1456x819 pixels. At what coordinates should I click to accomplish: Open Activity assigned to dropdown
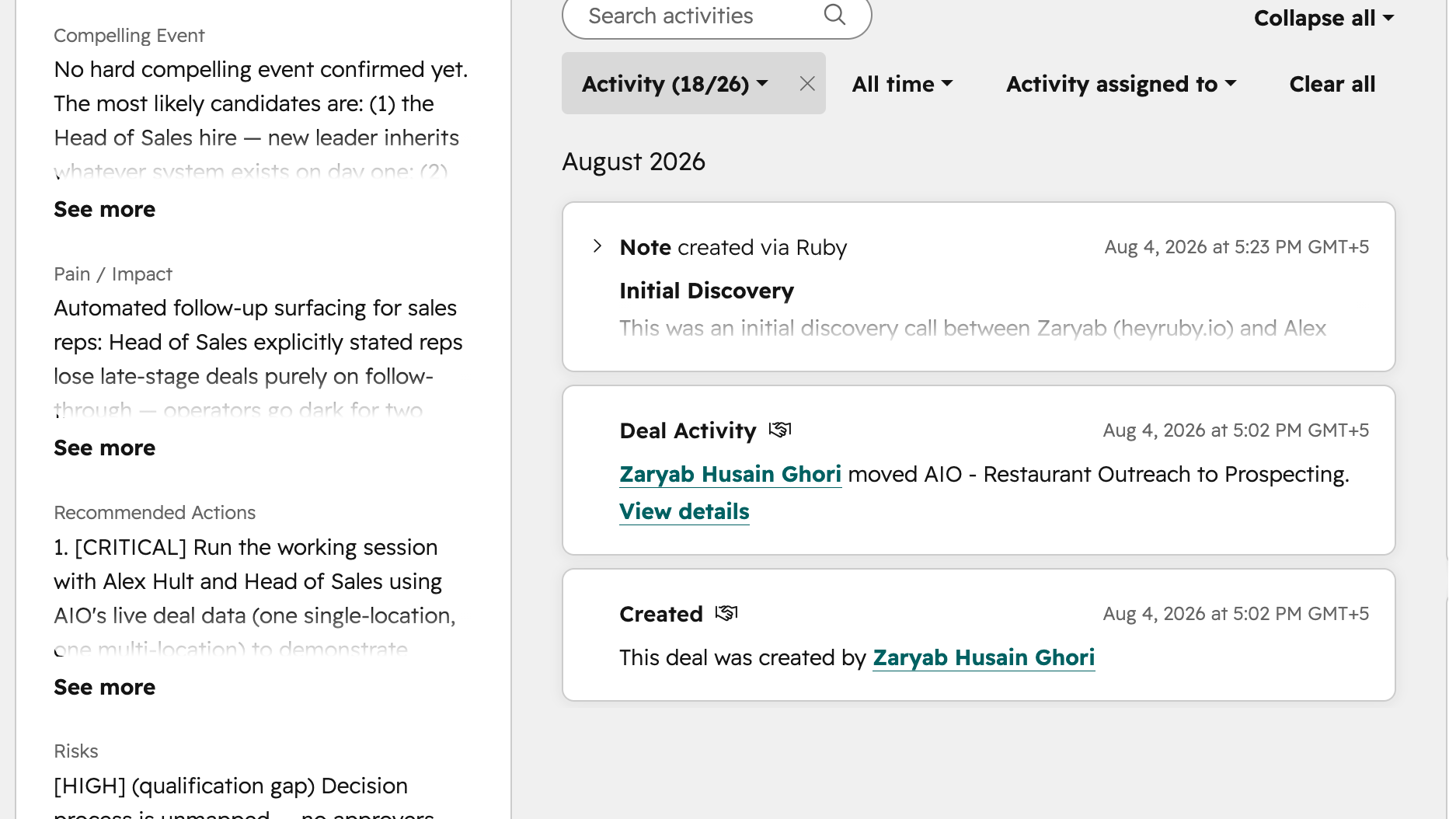[1121, 84]
